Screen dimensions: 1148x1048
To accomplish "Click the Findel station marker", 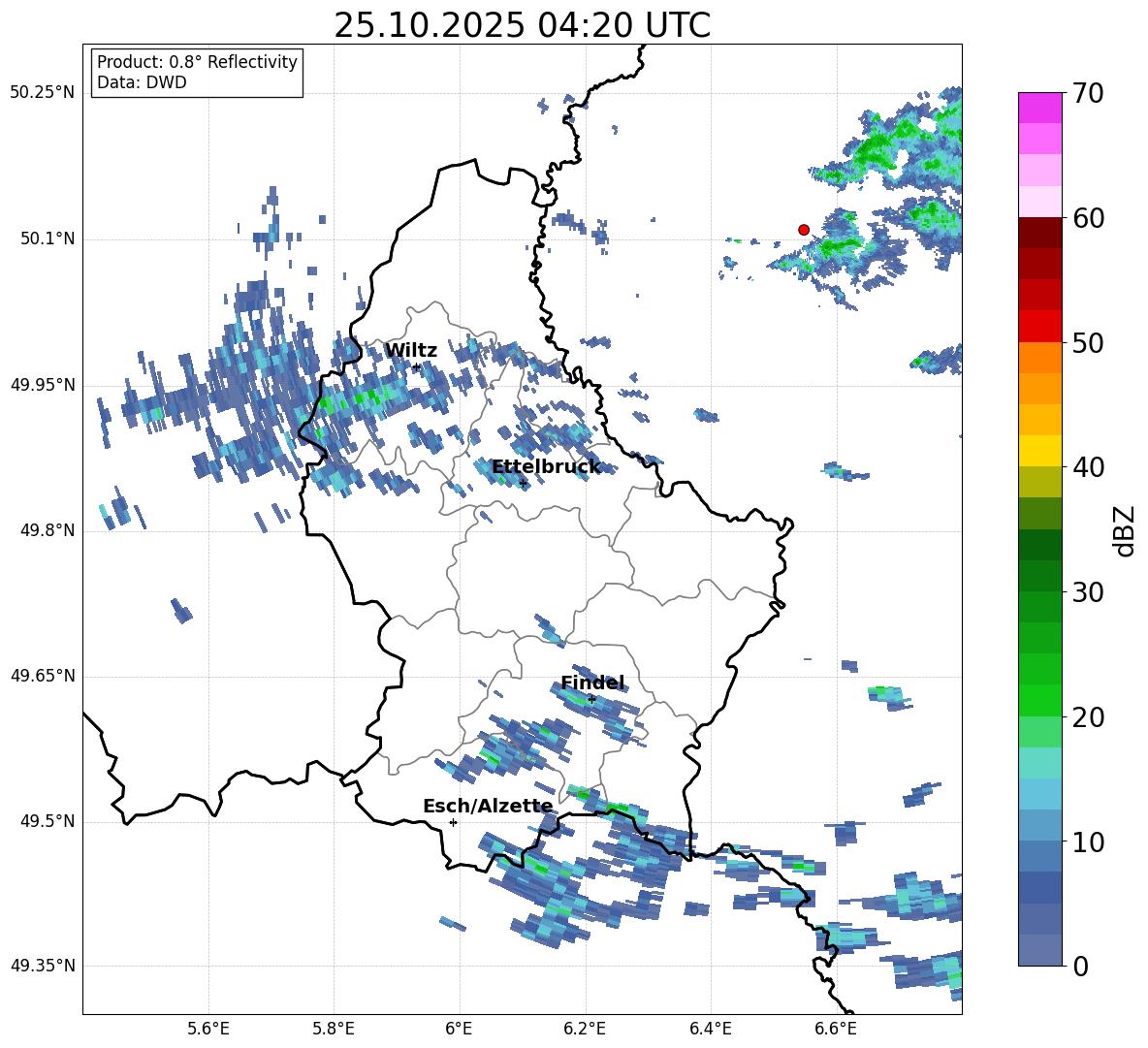I will tap(591, 700).
